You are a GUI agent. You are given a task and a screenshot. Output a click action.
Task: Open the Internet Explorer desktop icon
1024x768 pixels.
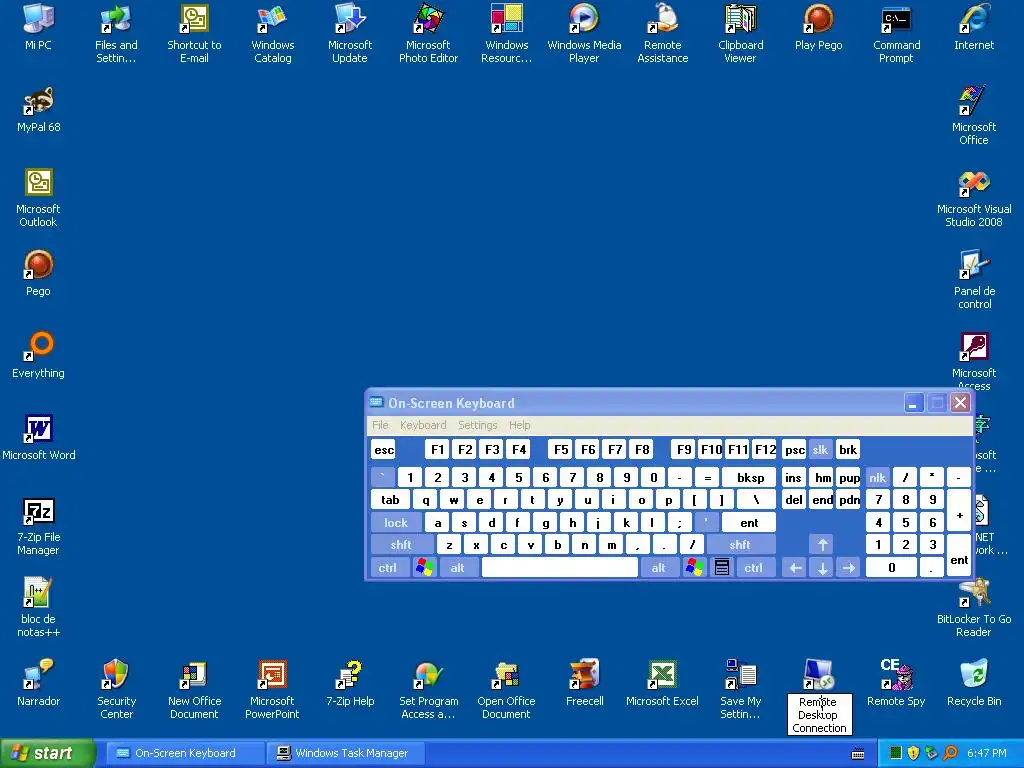(974, 20)
